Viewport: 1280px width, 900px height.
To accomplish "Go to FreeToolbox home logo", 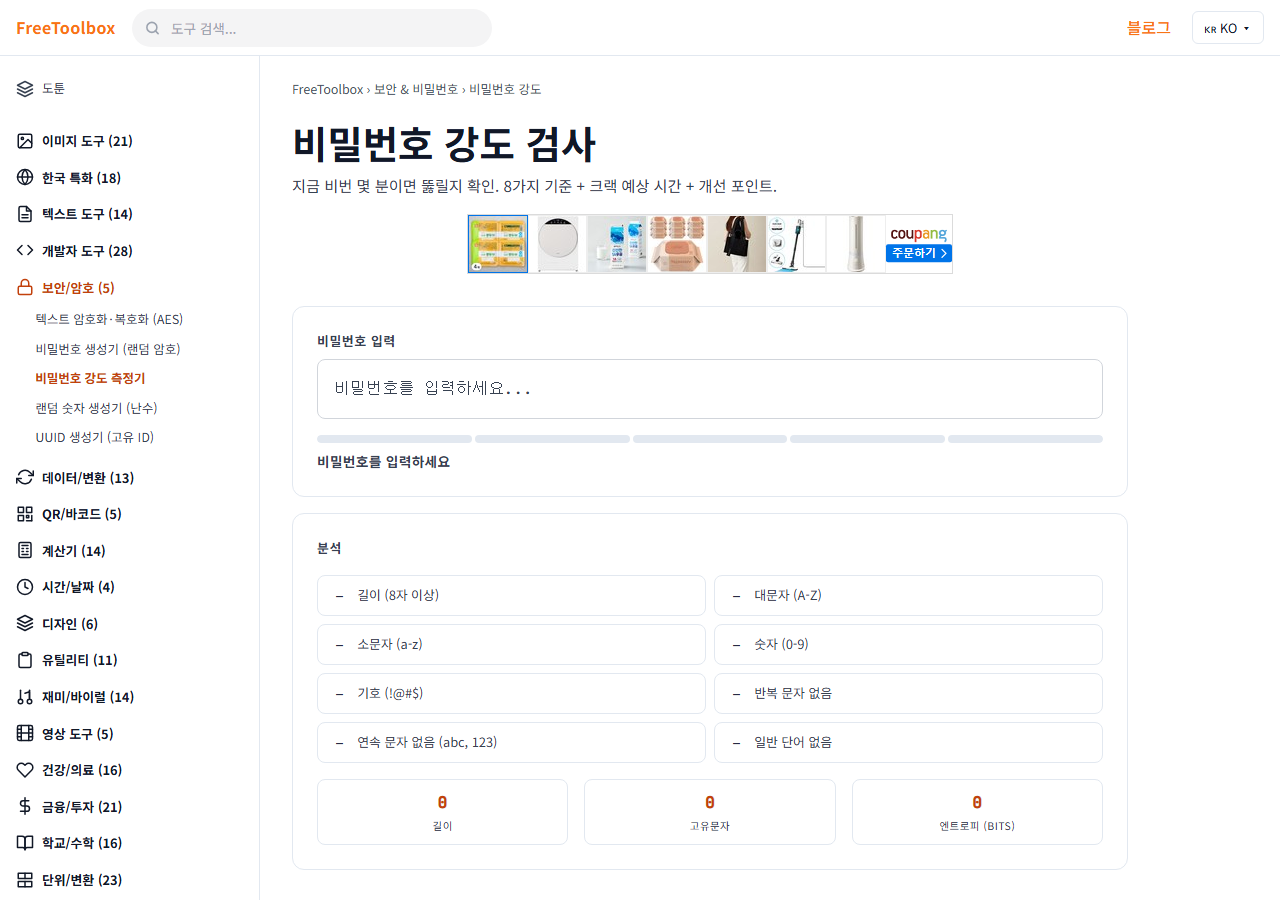I will [x=66, y=28].
